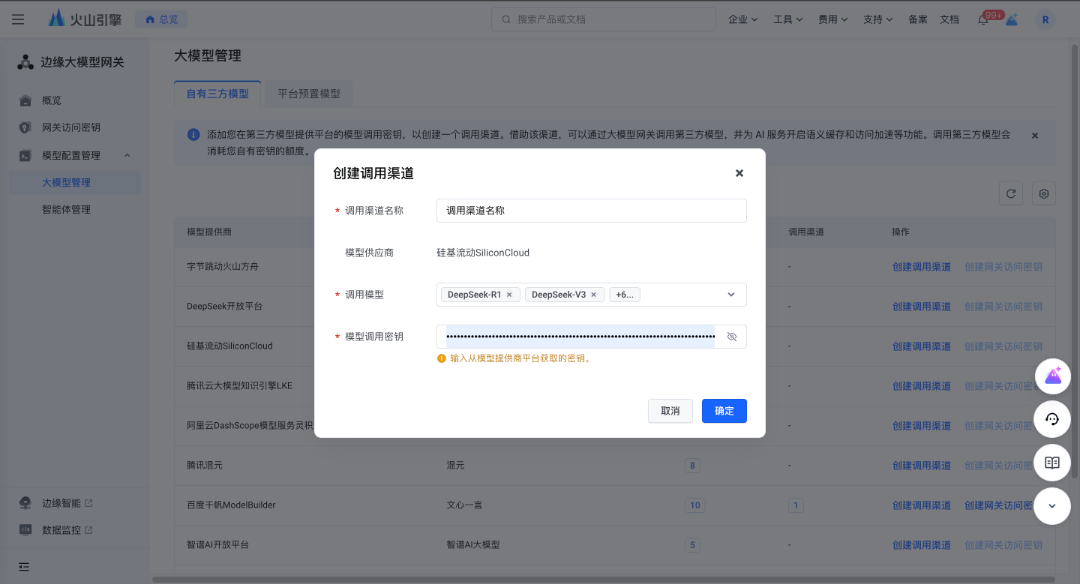Image resolution: width=1080 pixels, height=584 pixels.
Task: Collapse floating tools with chevron button
Action: tap(1052, 505)
